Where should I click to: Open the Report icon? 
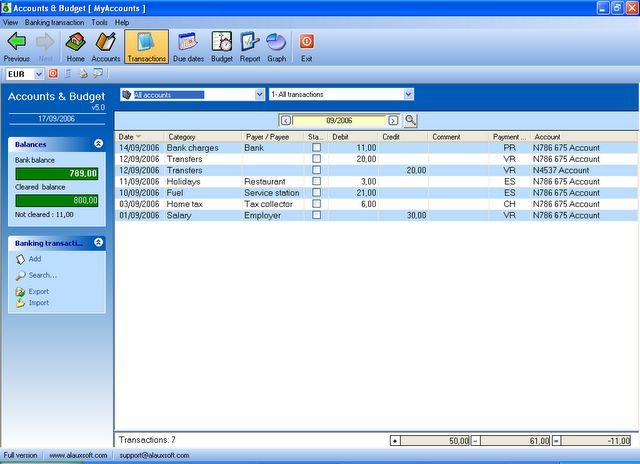250,46
